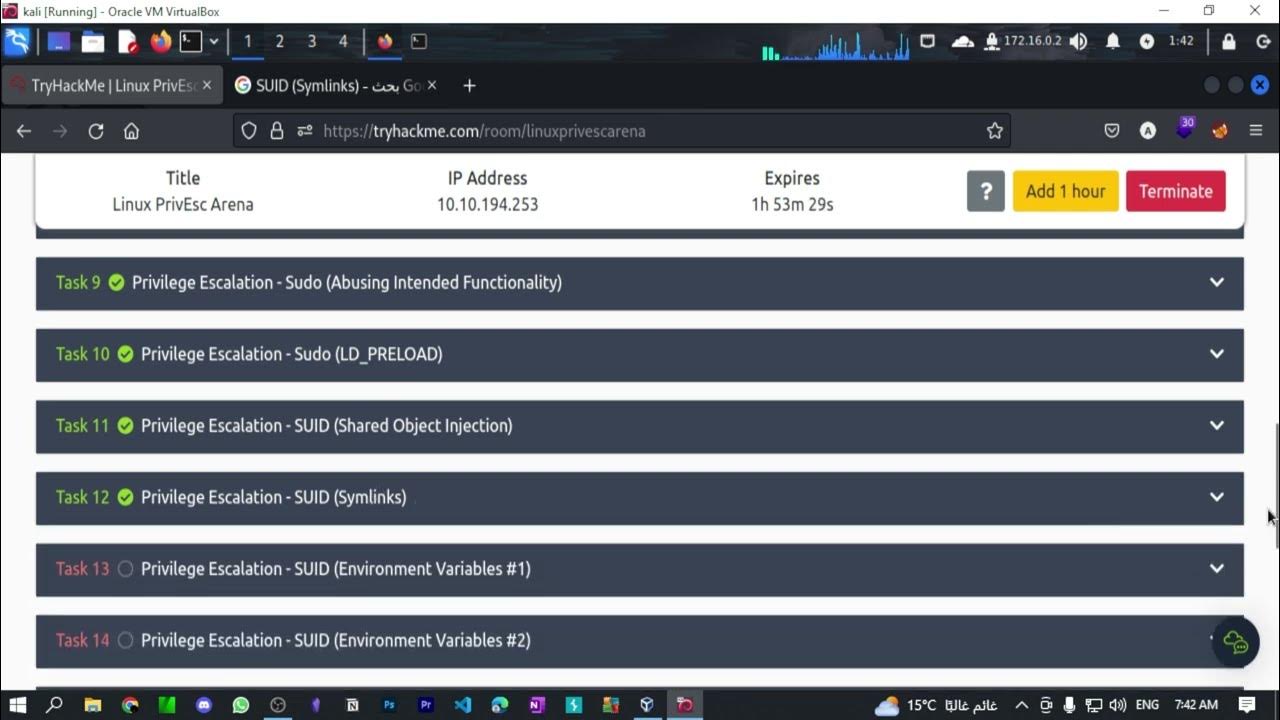The image size is (1280, 720).
Task: Click the site padlock security icon
Action: click(x=277, y=131)
